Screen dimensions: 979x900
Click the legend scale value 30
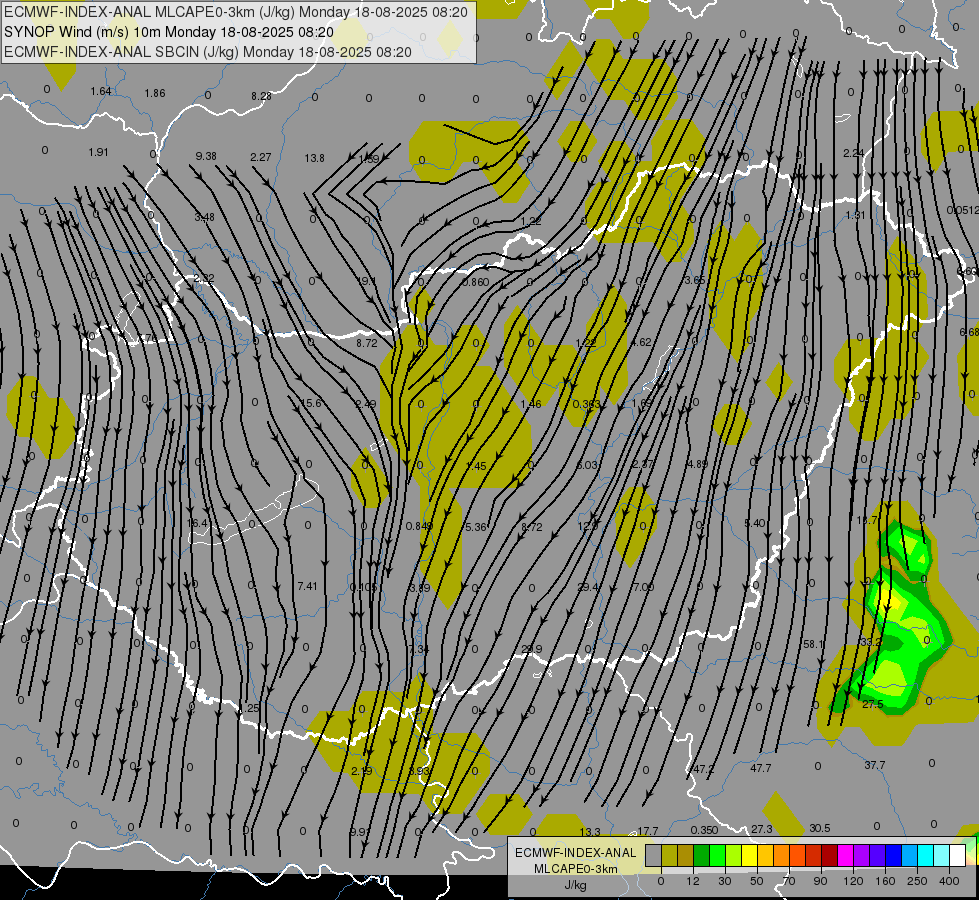pyautogui.click(x=724, y=881)
